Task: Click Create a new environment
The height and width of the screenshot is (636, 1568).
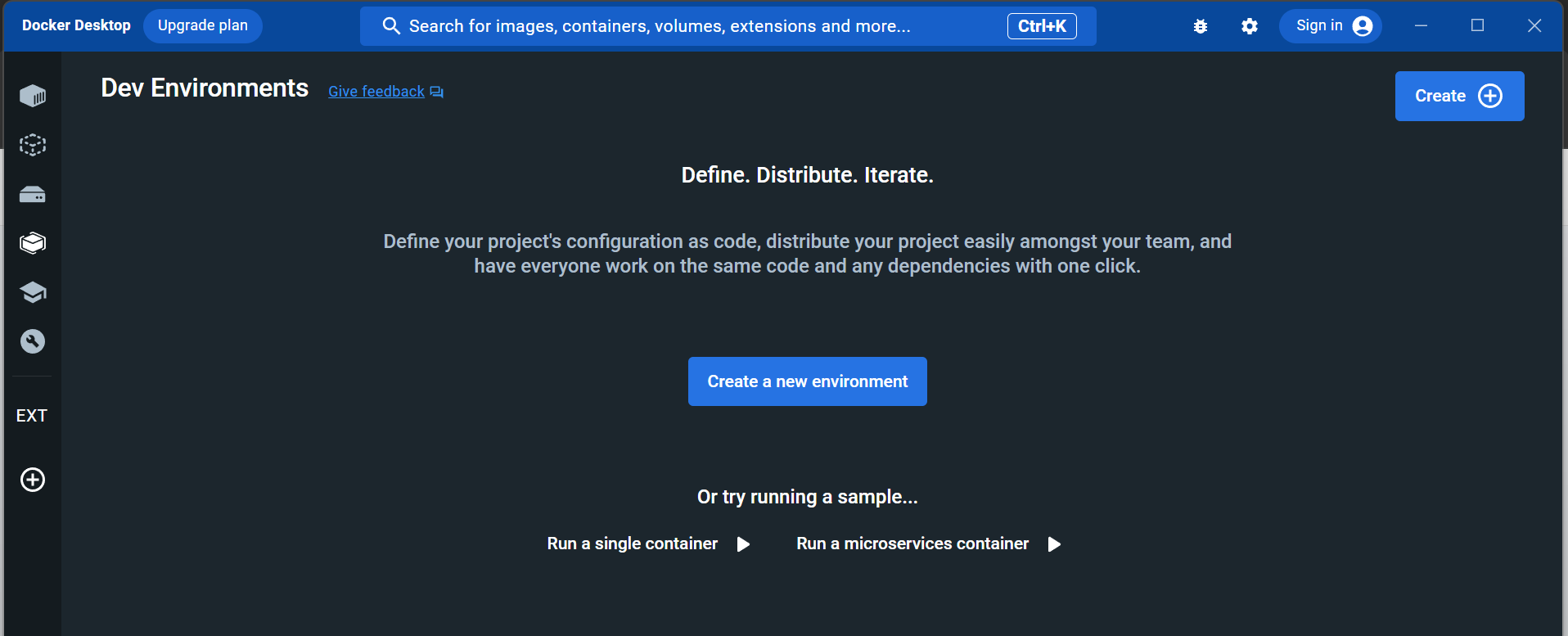Action: [x=807, y=381]
